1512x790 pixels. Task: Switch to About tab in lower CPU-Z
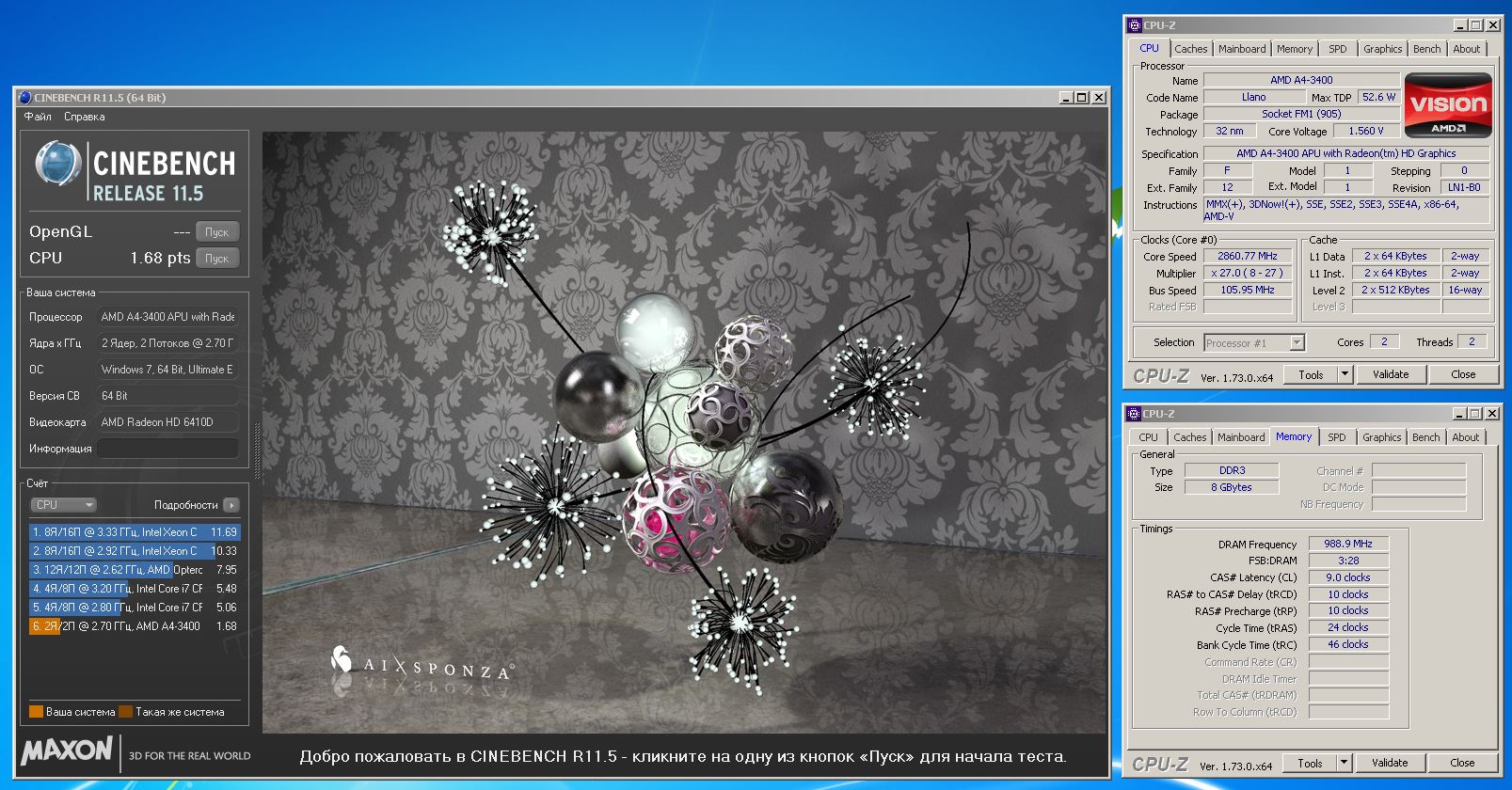1465,437
